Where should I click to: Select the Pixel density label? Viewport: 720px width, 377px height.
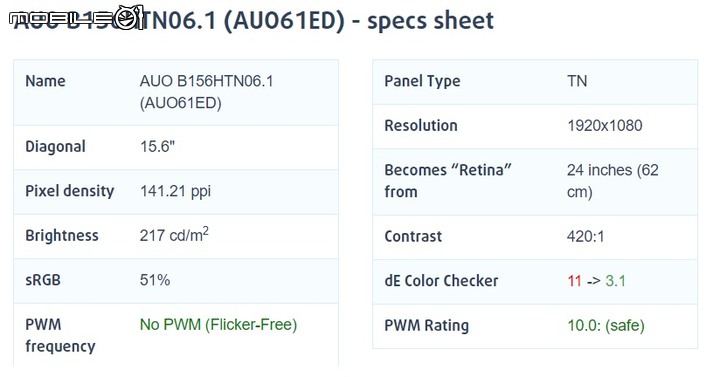[x=69, y=191]
